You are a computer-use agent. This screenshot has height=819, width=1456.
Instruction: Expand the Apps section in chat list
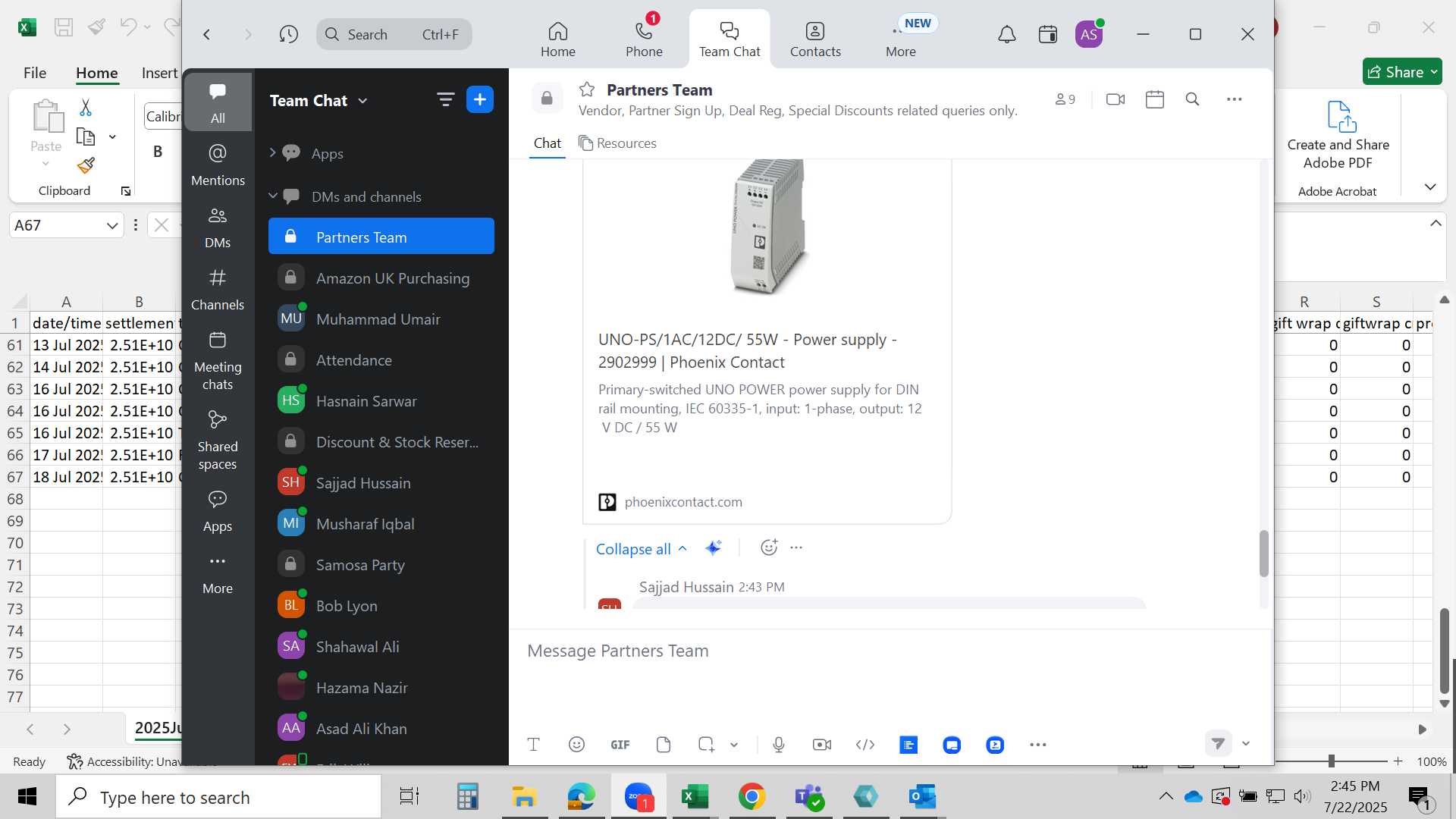pyautogui.click(x=272, y=152)
